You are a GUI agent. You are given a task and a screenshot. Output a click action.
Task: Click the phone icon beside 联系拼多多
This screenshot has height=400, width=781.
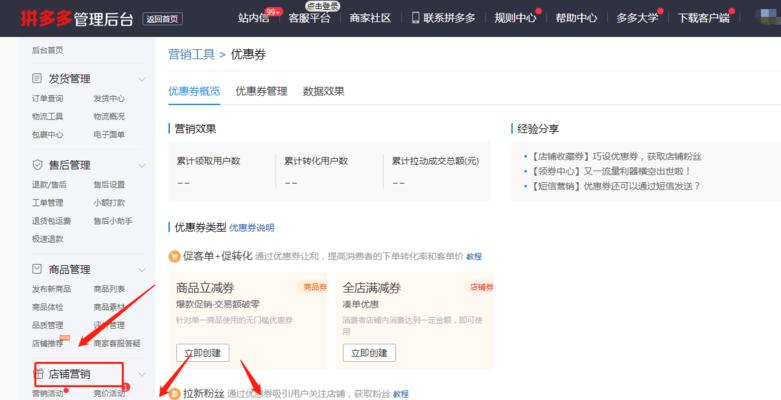[415, 18]
